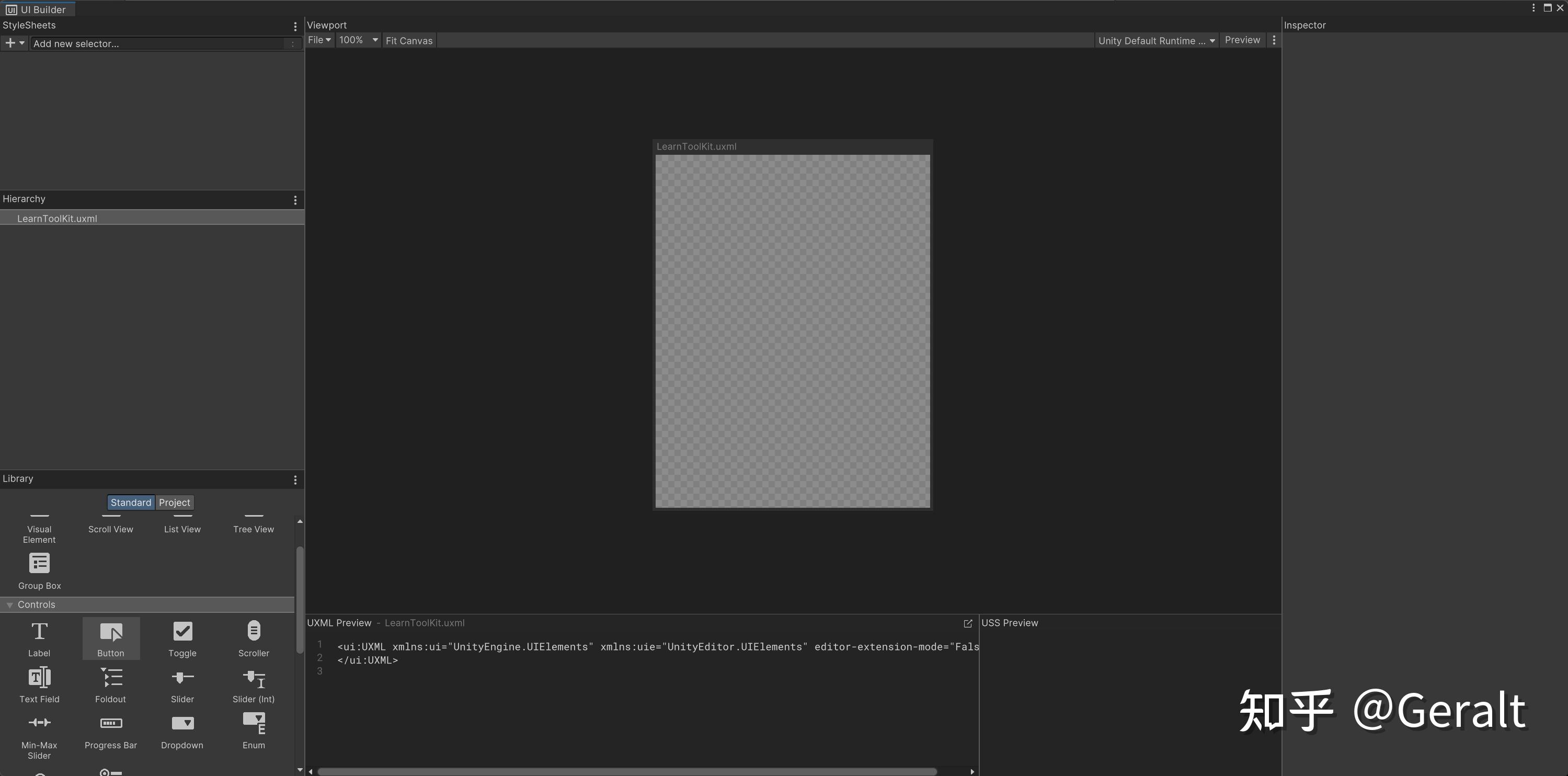Select the Label control

click(39, 638)
